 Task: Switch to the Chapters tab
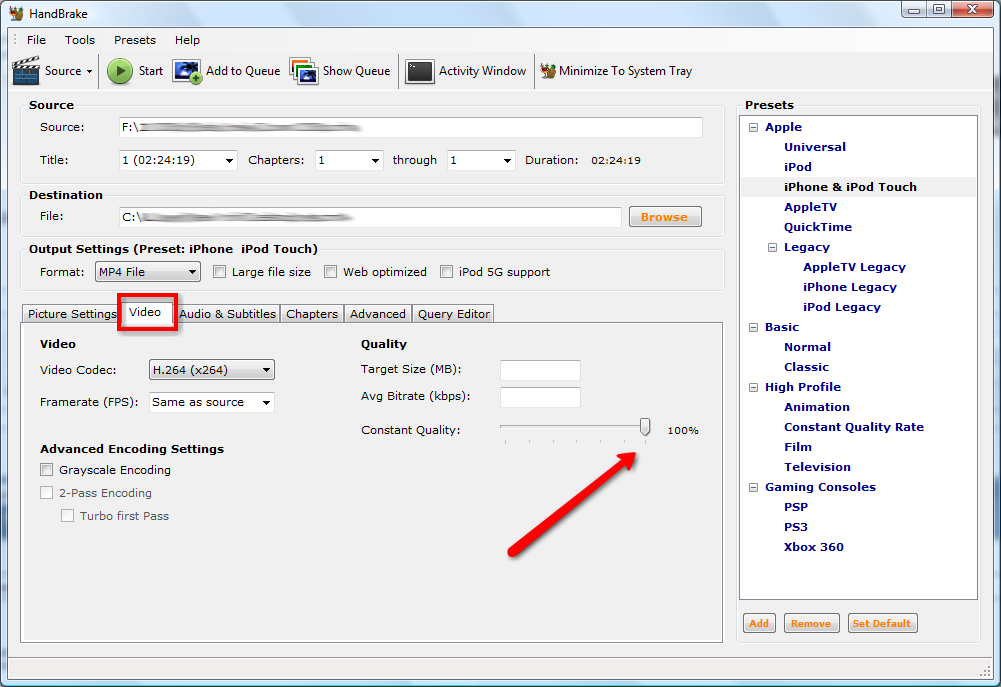tap(312, 314)
